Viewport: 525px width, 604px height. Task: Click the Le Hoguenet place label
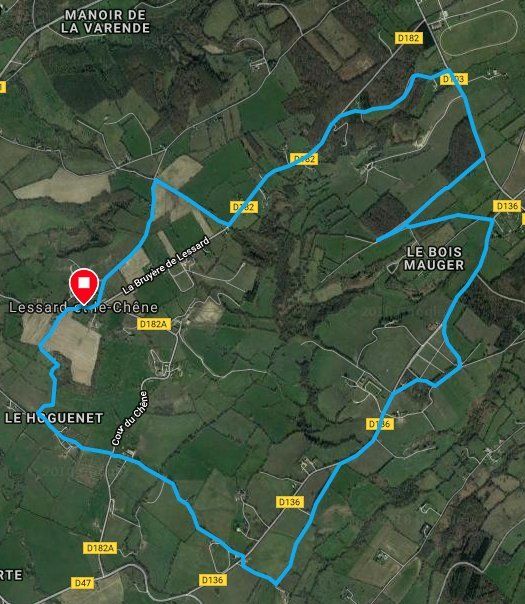point(54,418)
